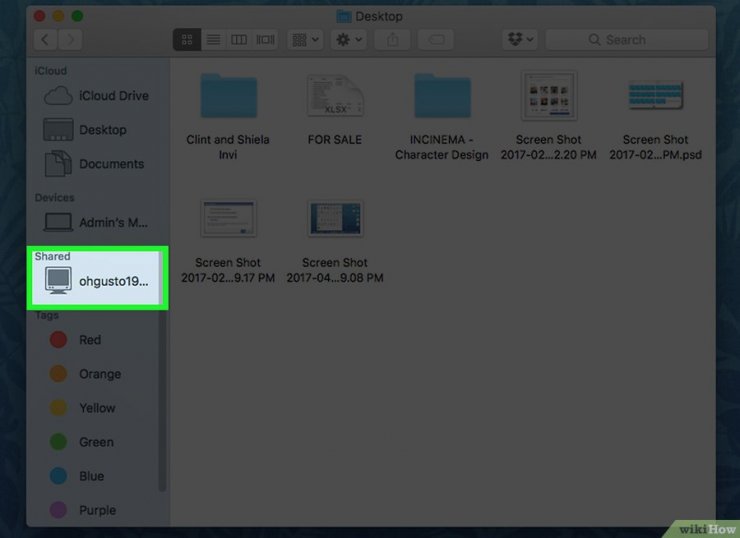
Task: Select Screen Shot 2017-02 psd thumbnail
Action: click(x=655, y=97)
